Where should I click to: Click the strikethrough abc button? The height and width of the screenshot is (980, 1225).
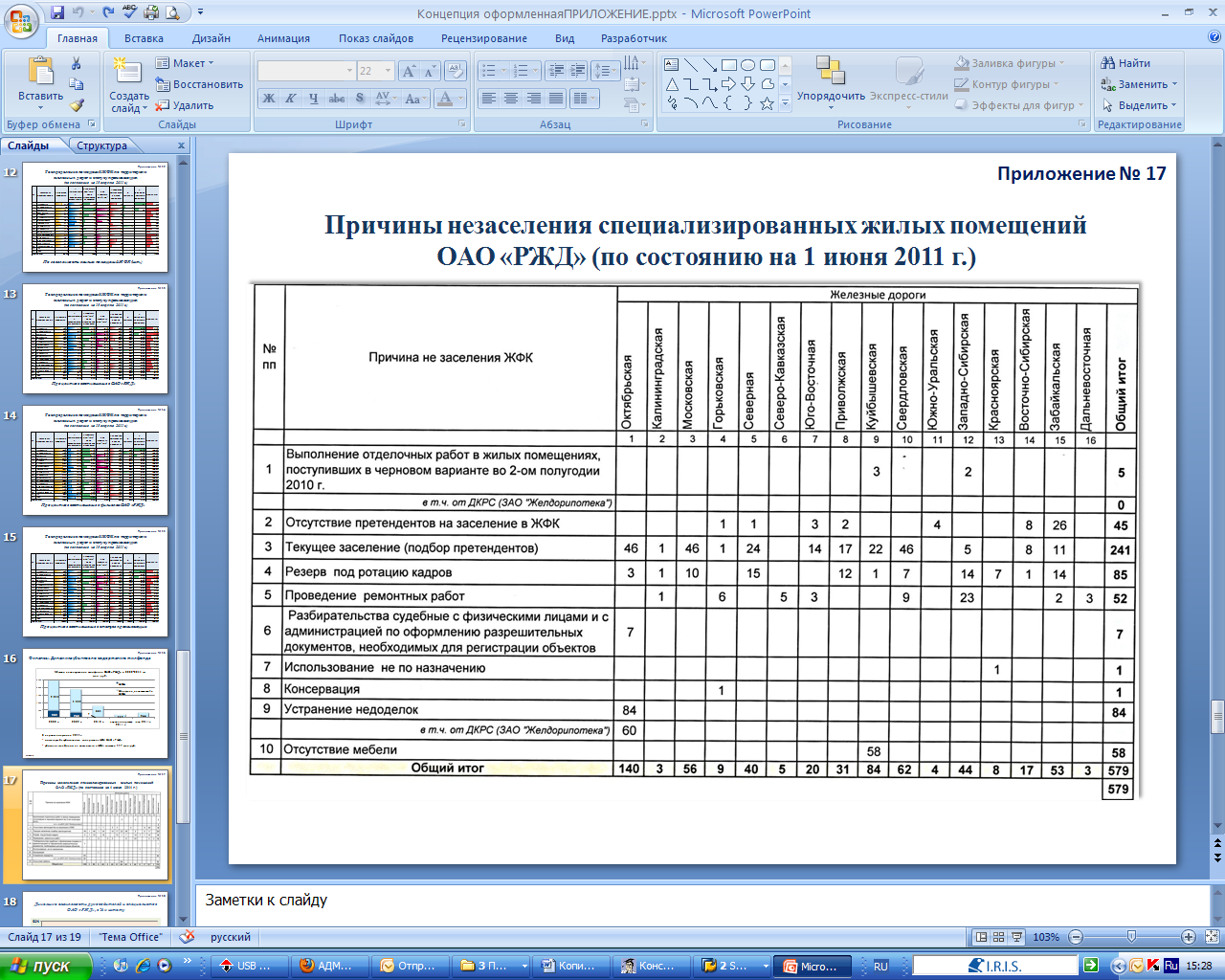pyautogui.click(x=337, y=99)
